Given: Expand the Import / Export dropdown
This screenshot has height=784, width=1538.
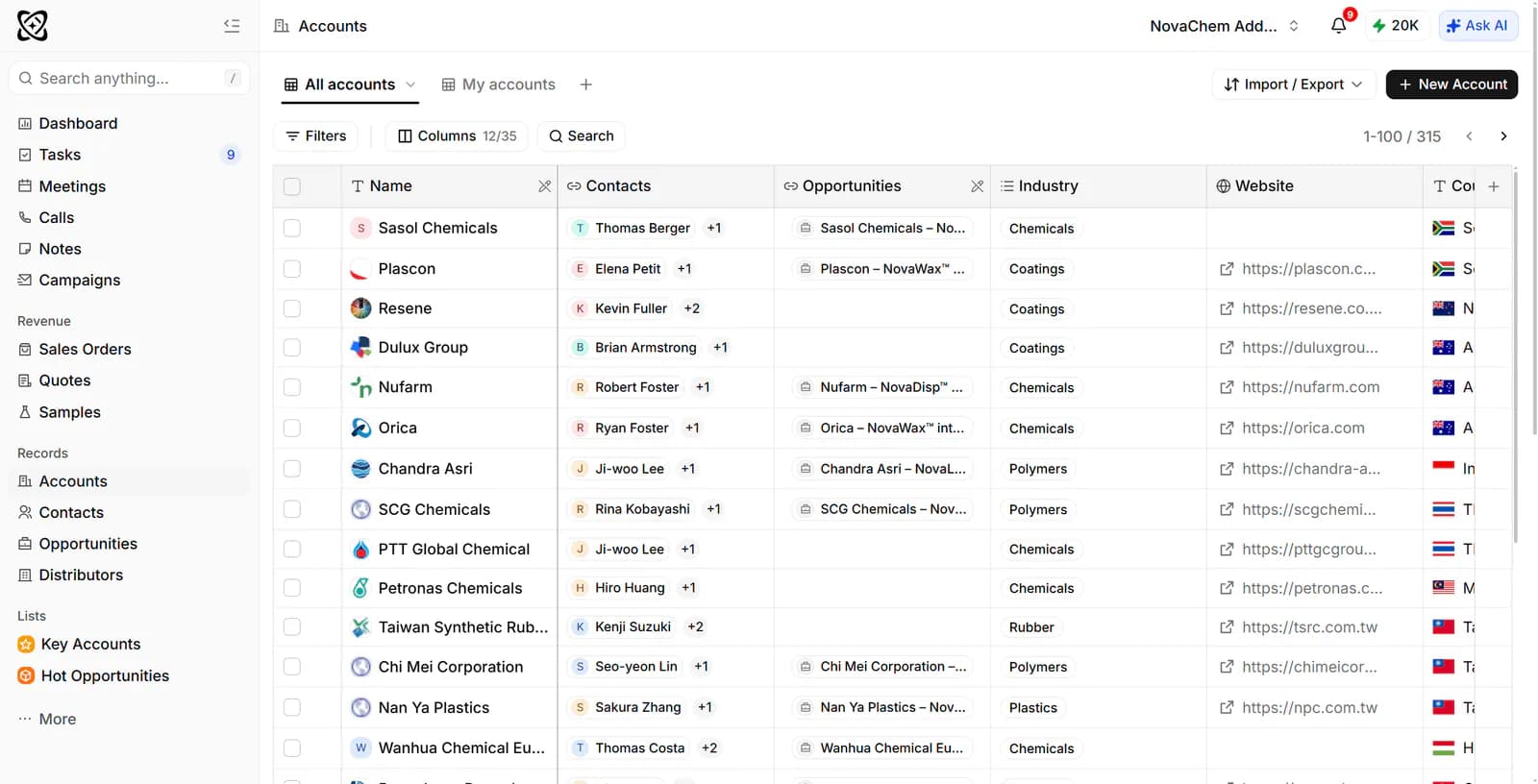Looking at the screenshot, I should (1293, 85).
